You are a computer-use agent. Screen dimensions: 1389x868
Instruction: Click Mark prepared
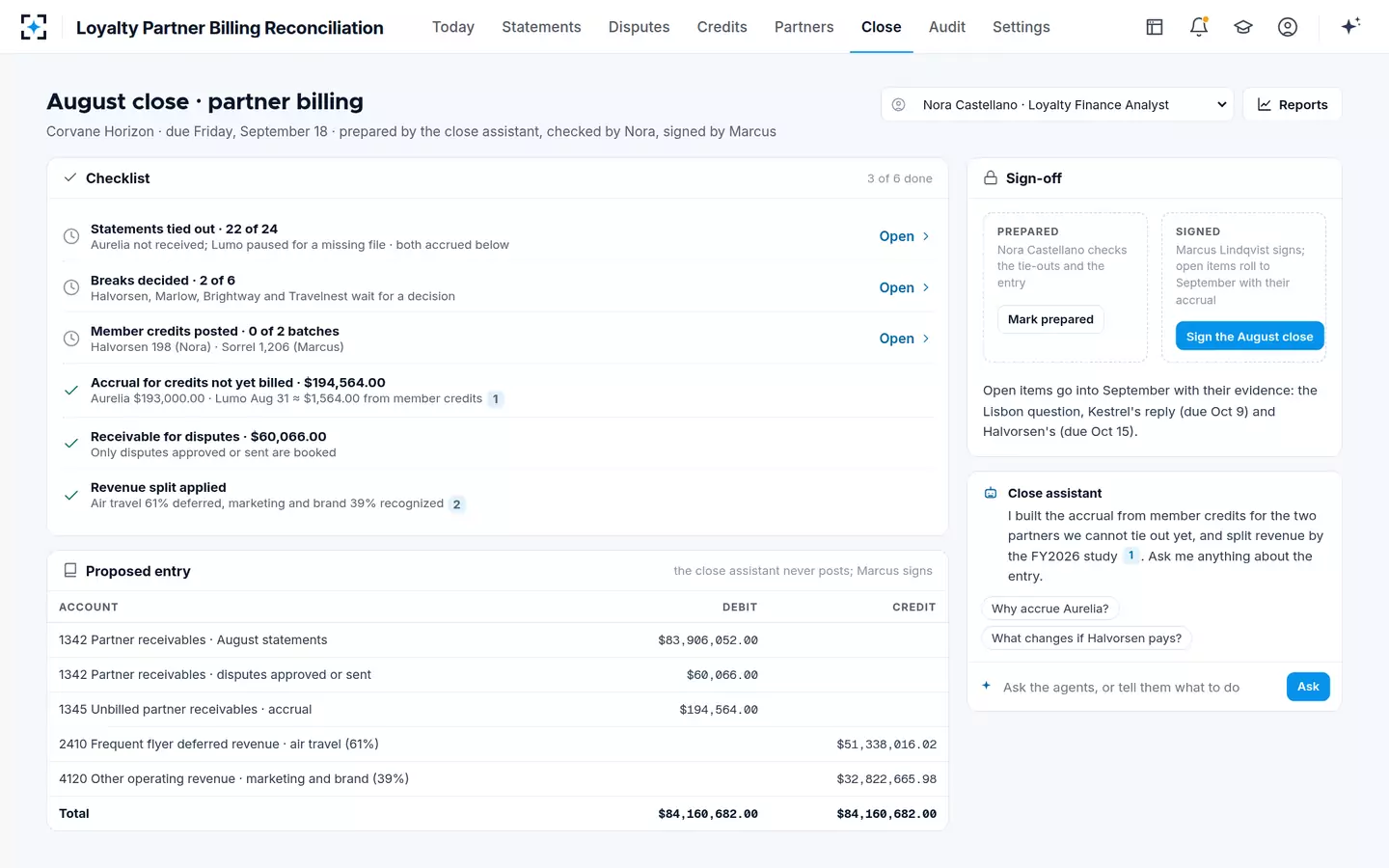pyautogui.click(x=1050, y=319)
